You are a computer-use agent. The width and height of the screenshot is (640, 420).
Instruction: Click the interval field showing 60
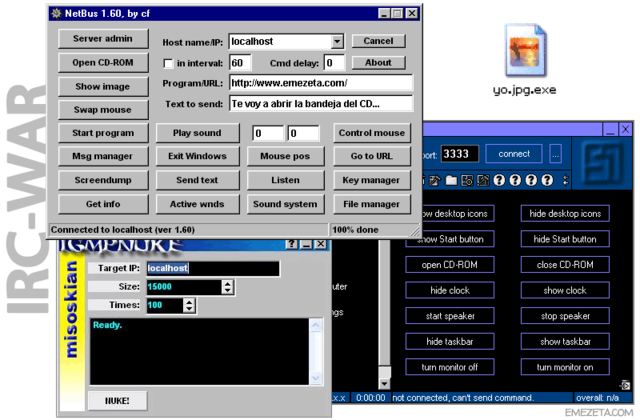(x=240, y=63)
